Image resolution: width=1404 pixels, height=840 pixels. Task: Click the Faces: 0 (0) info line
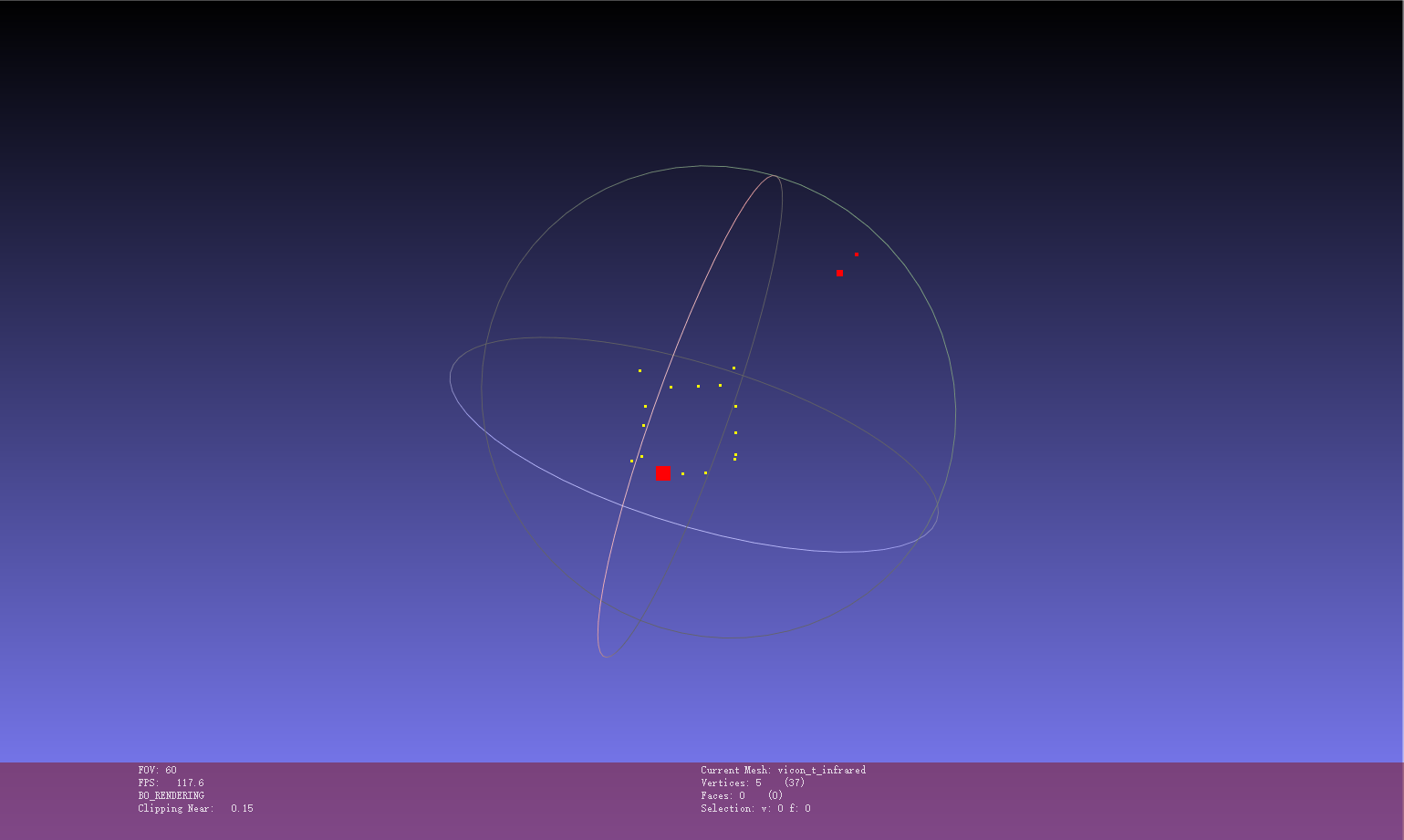point(742,796)
